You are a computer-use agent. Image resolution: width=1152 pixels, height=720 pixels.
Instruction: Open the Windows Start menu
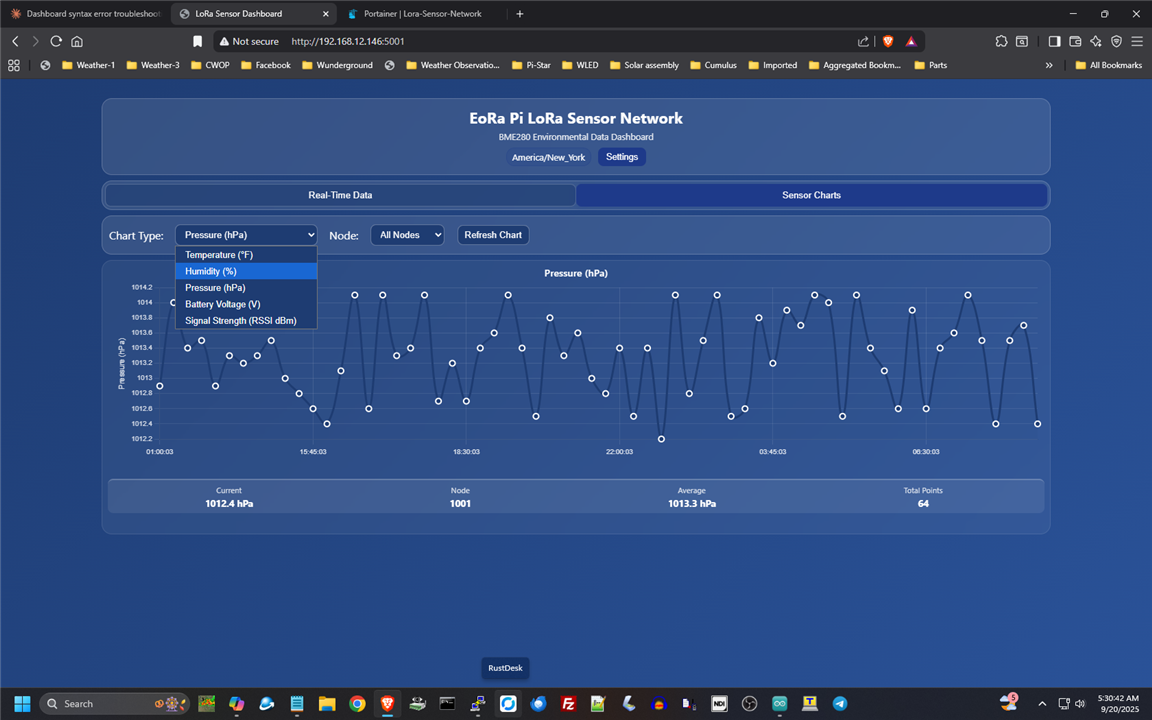(x=22, y=704)
